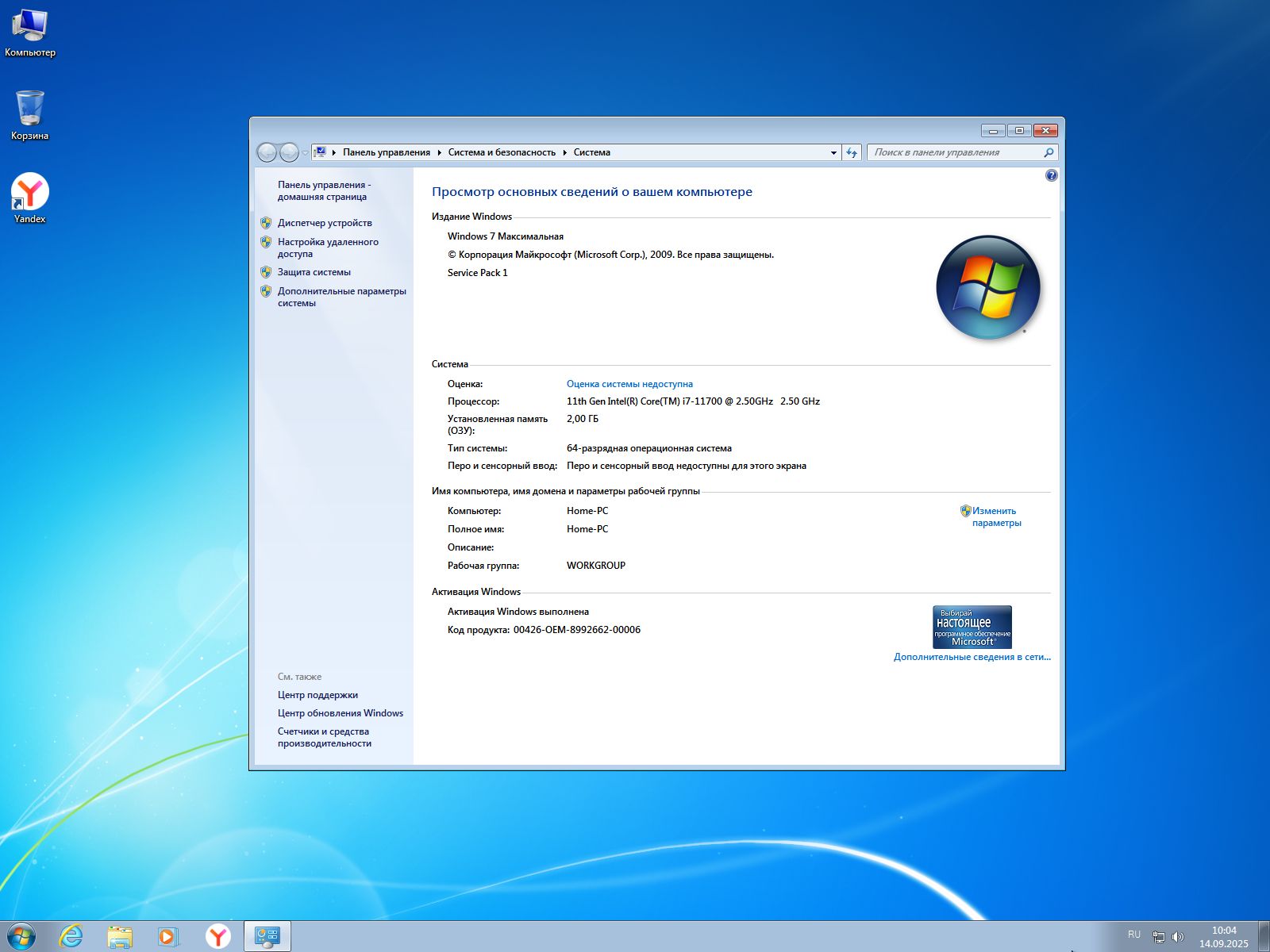Click the genuine Microsoft software badge
Image resolution: width=1270 pixels, height=952 pixels.
[972, 627]
